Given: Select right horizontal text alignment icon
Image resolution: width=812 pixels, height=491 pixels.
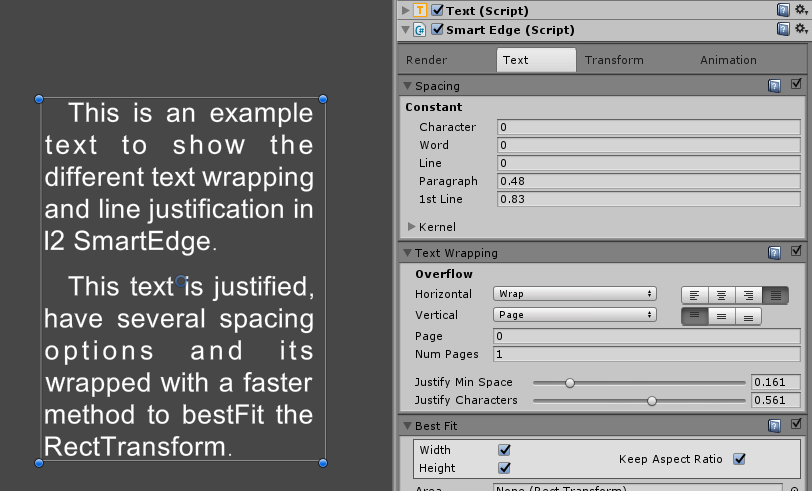Looking at the screenshot, I should 748,295.
